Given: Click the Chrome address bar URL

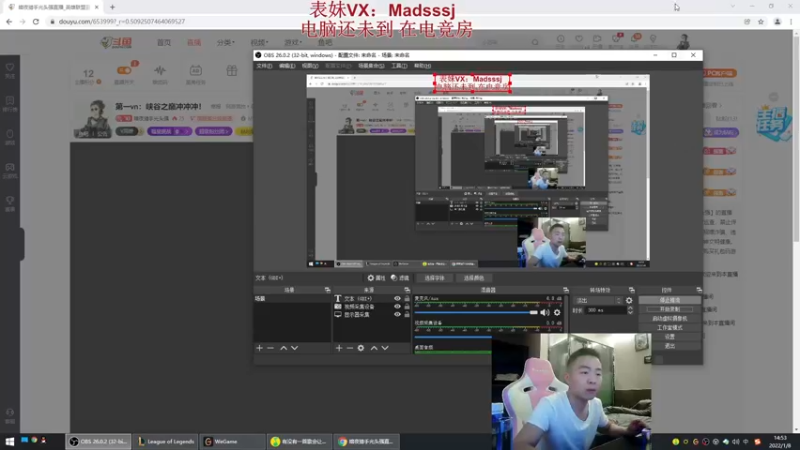Looking at the screenshot, I should (x=121, y=21).
